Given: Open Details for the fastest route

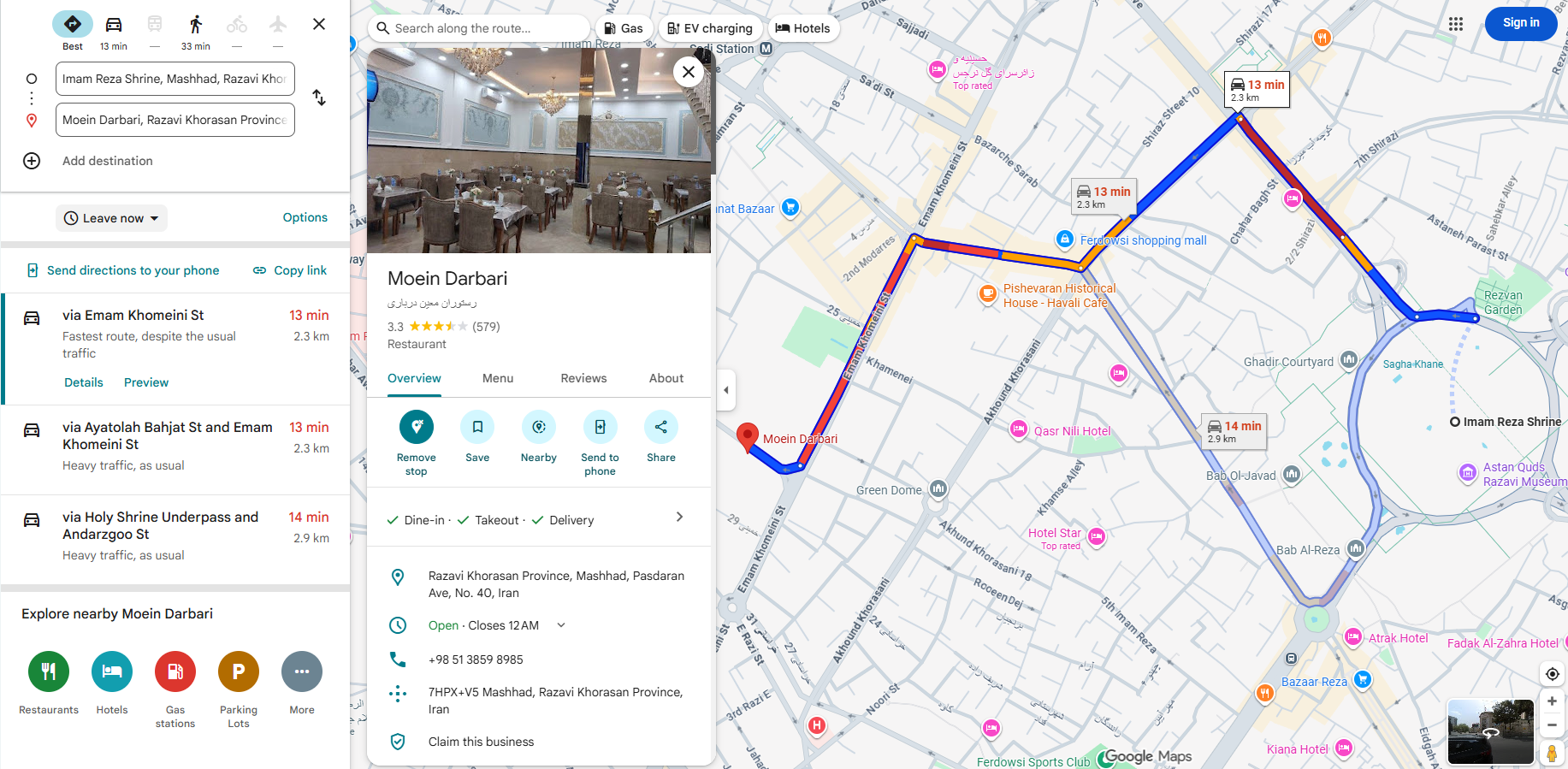Looking at the screenshot, I should (84, 382).
